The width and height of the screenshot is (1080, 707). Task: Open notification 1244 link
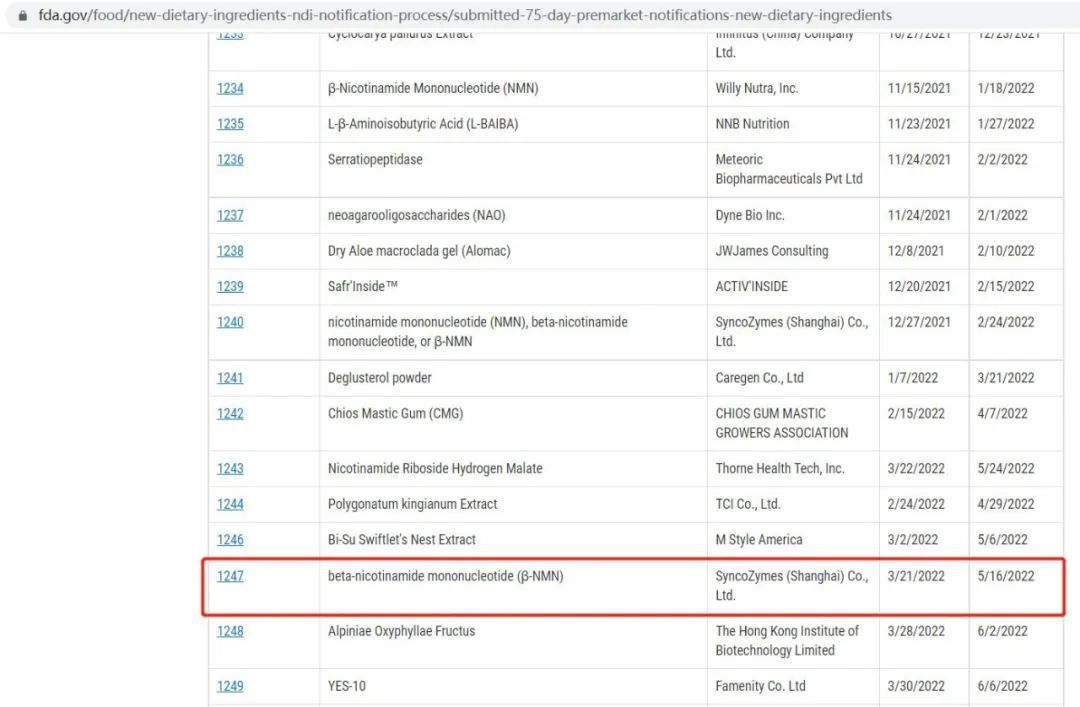point(230,504)
